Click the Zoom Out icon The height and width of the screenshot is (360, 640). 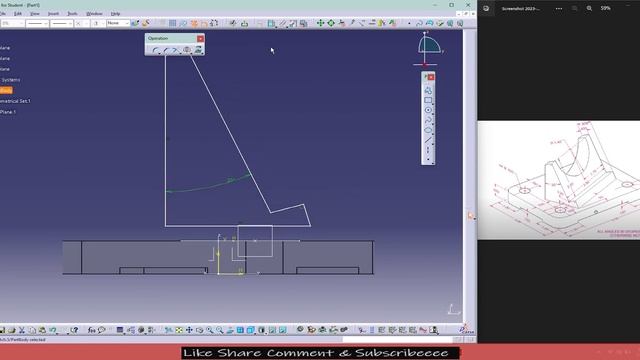[x=220, y=330]
